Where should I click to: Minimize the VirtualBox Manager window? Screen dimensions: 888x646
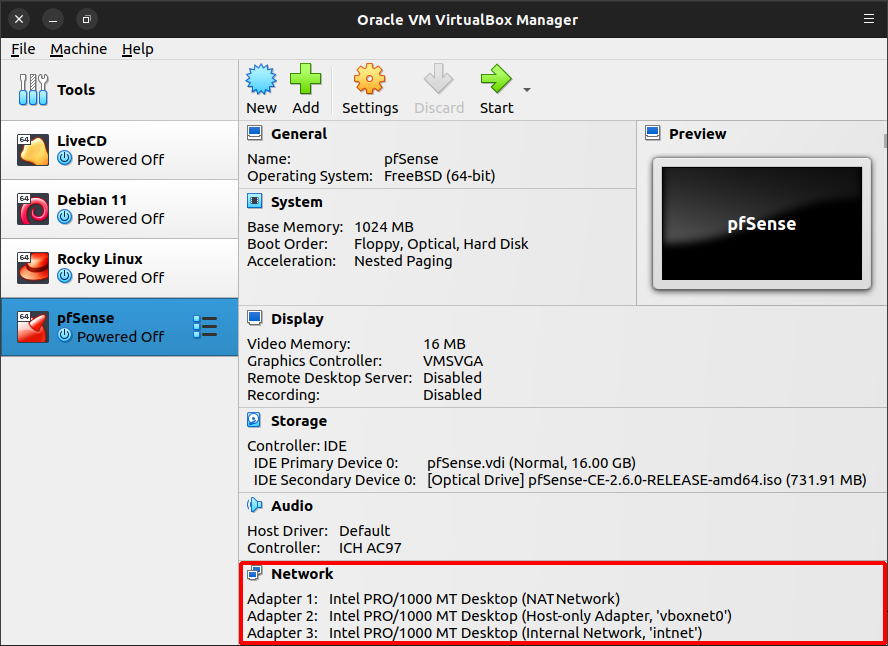point(53,19)
